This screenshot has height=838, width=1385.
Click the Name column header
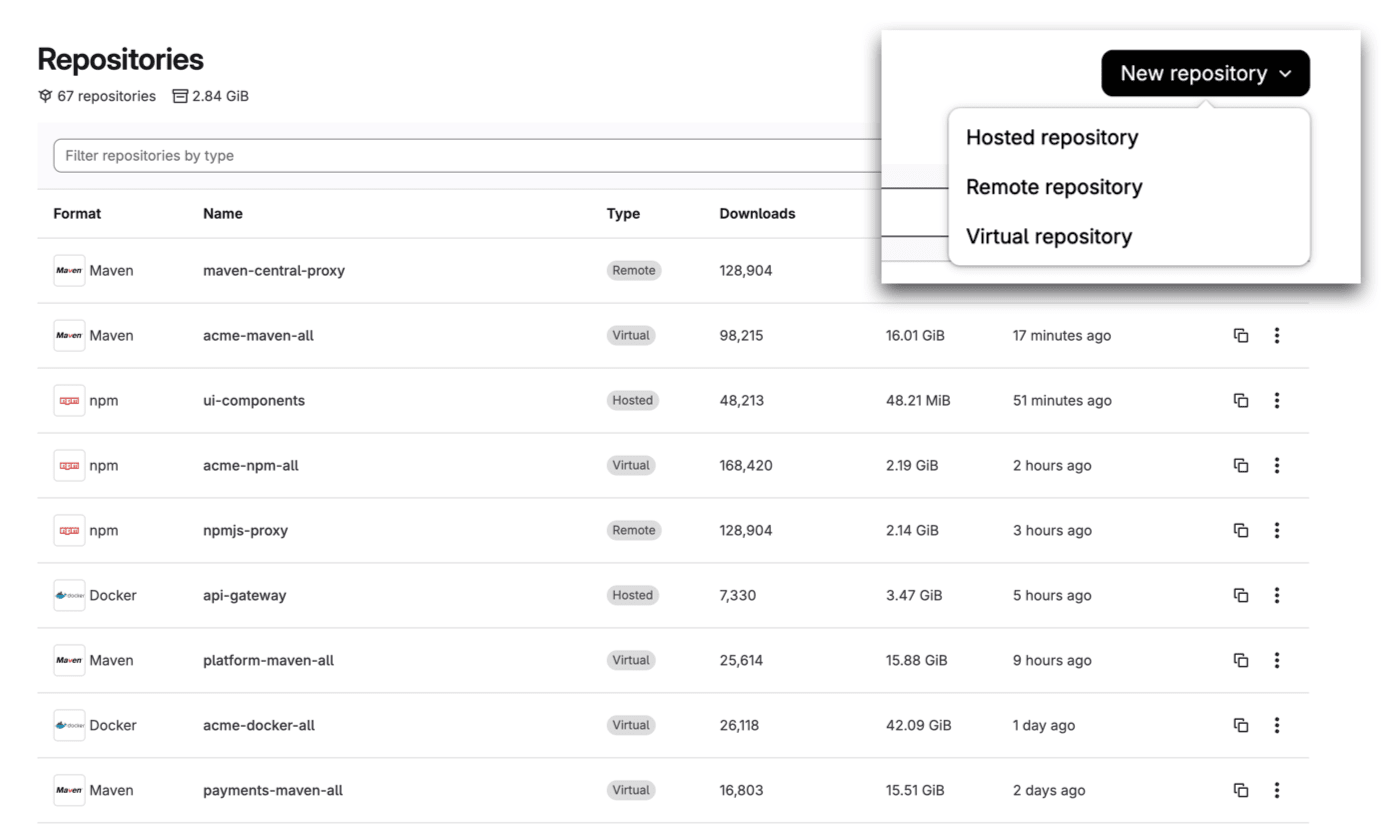(223, 214)
